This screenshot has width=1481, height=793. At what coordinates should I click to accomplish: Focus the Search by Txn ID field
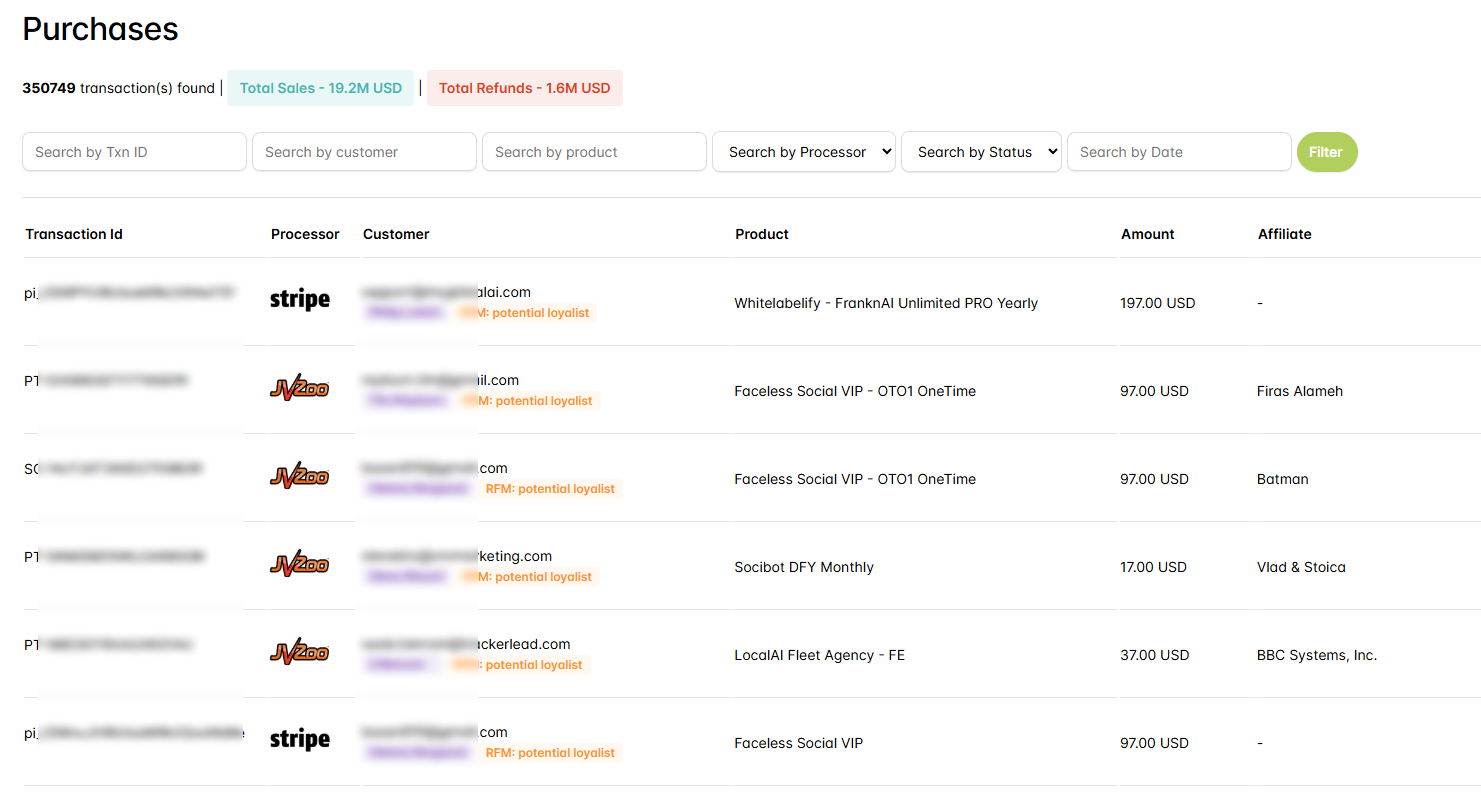(x=134, y=152)
